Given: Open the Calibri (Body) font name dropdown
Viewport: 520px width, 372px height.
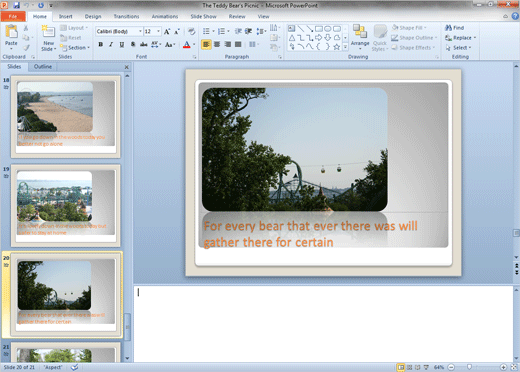Looking at the screenshot, I should click(119, 31).
